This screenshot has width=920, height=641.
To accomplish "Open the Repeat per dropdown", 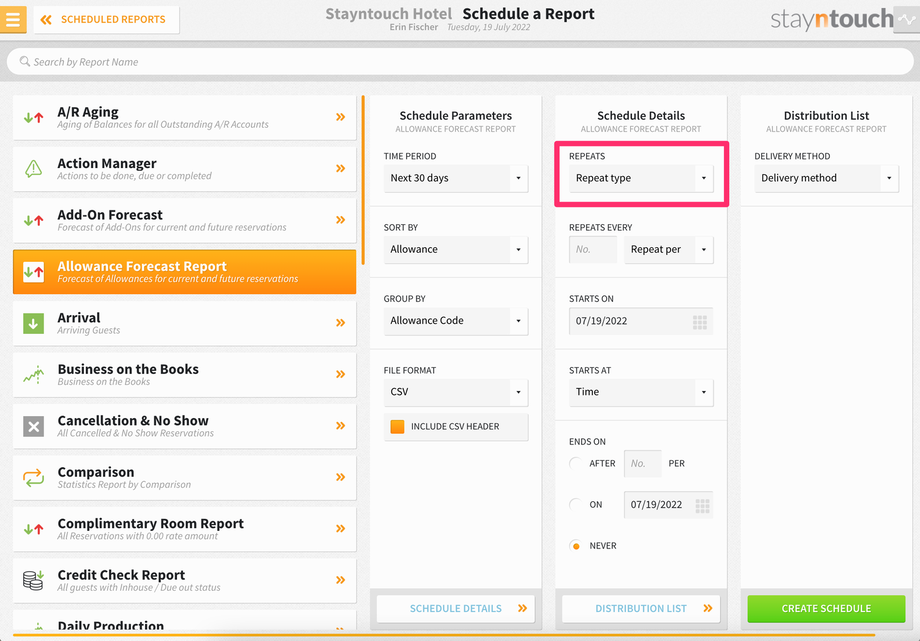I will point(669,249).
